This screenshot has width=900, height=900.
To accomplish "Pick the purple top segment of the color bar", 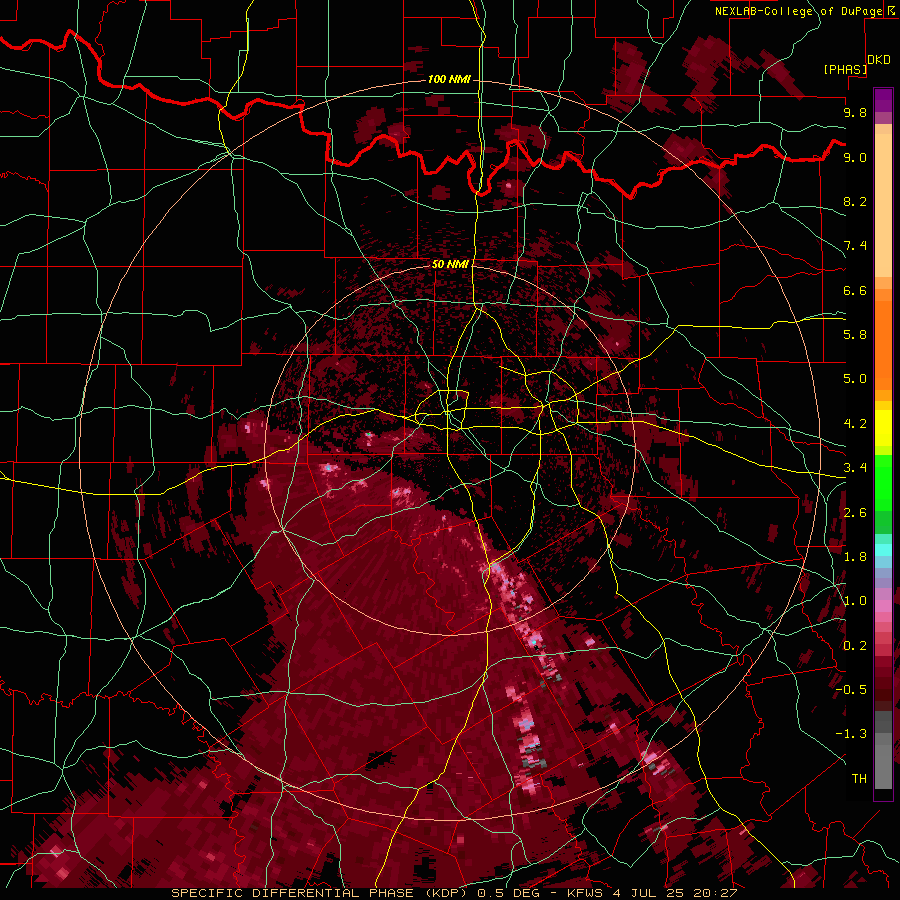I will click(883, 100).
